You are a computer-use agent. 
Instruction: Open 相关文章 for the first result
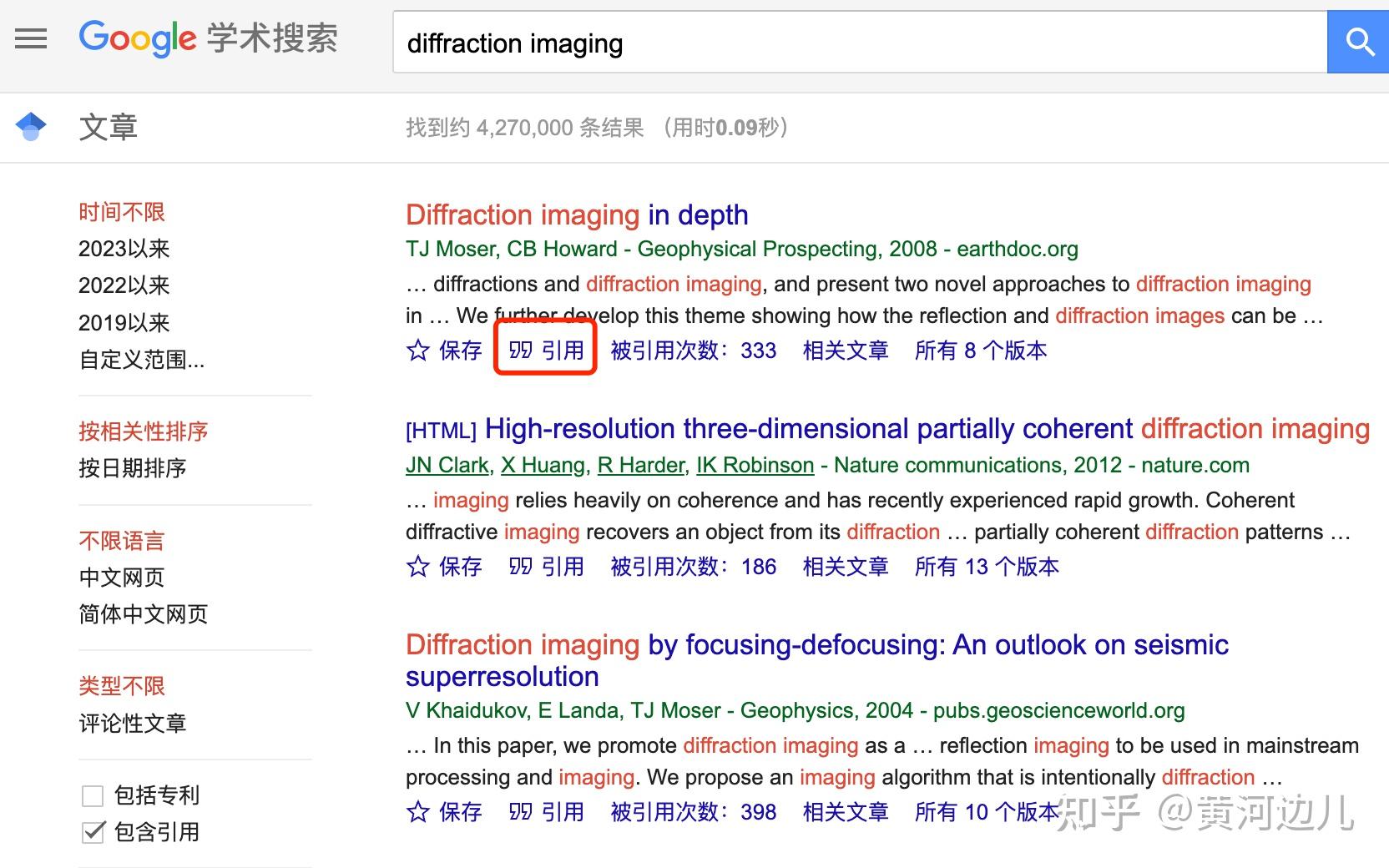click(x=846, y=350)
